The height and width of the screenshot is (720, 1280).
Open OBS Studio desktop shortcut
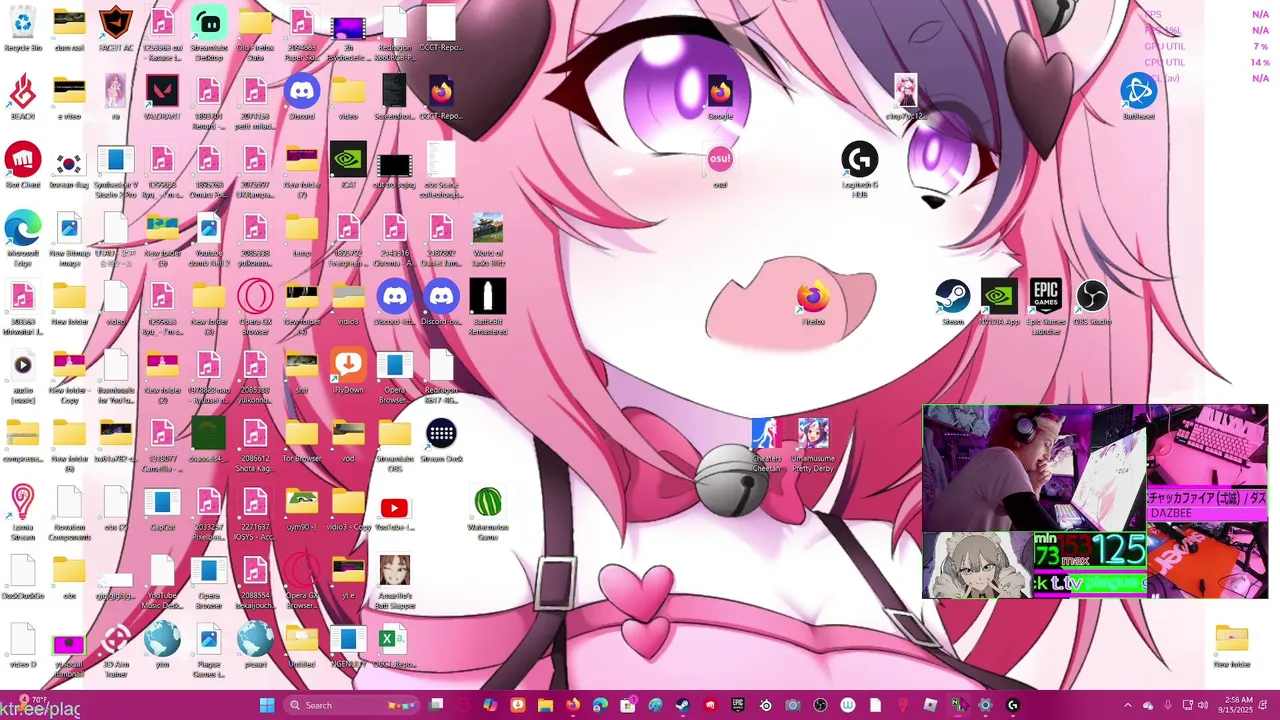click(x=1092, y=303)
